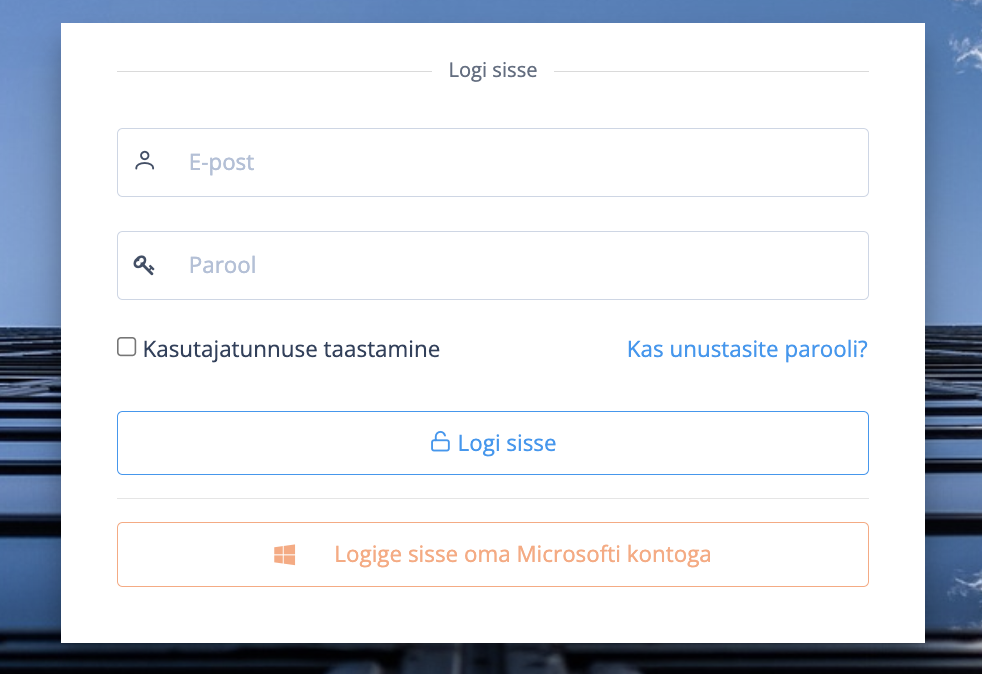Click the horizontal rule right of heading
Image resolution: width=982 pixels, height=674 pixels.
(711, 72)
